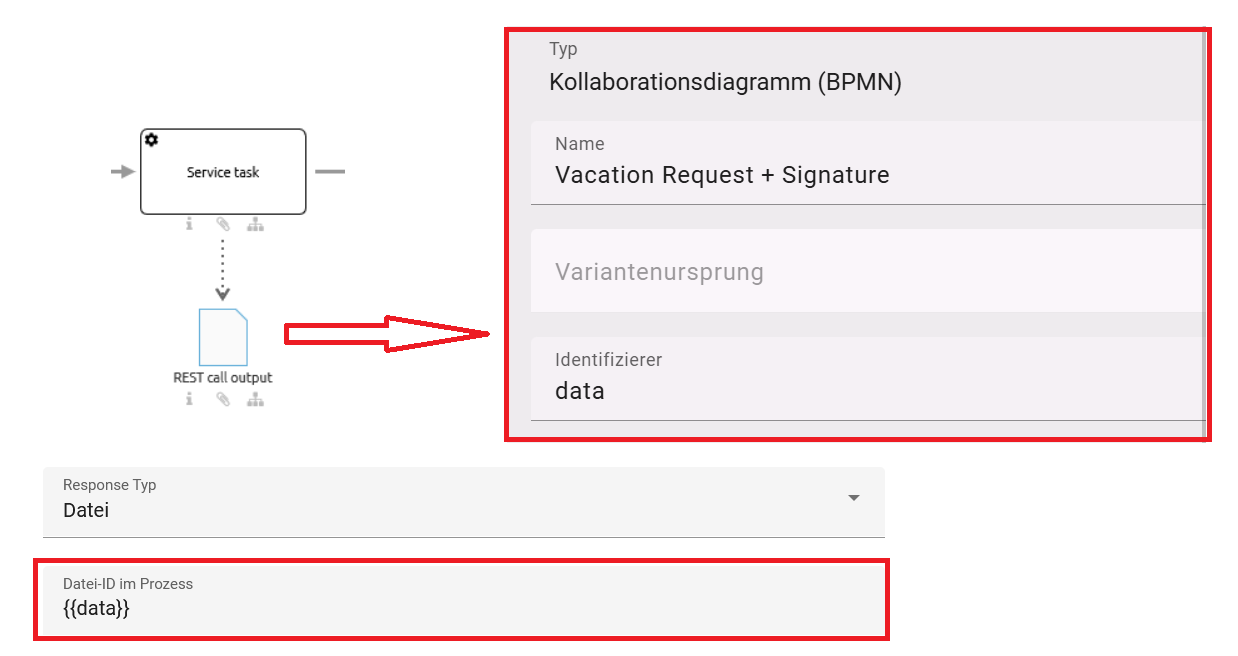The image size is (1238, 656).
Task: Click the hierarchy icon under REST call output
Action: [x=255, y=399]
